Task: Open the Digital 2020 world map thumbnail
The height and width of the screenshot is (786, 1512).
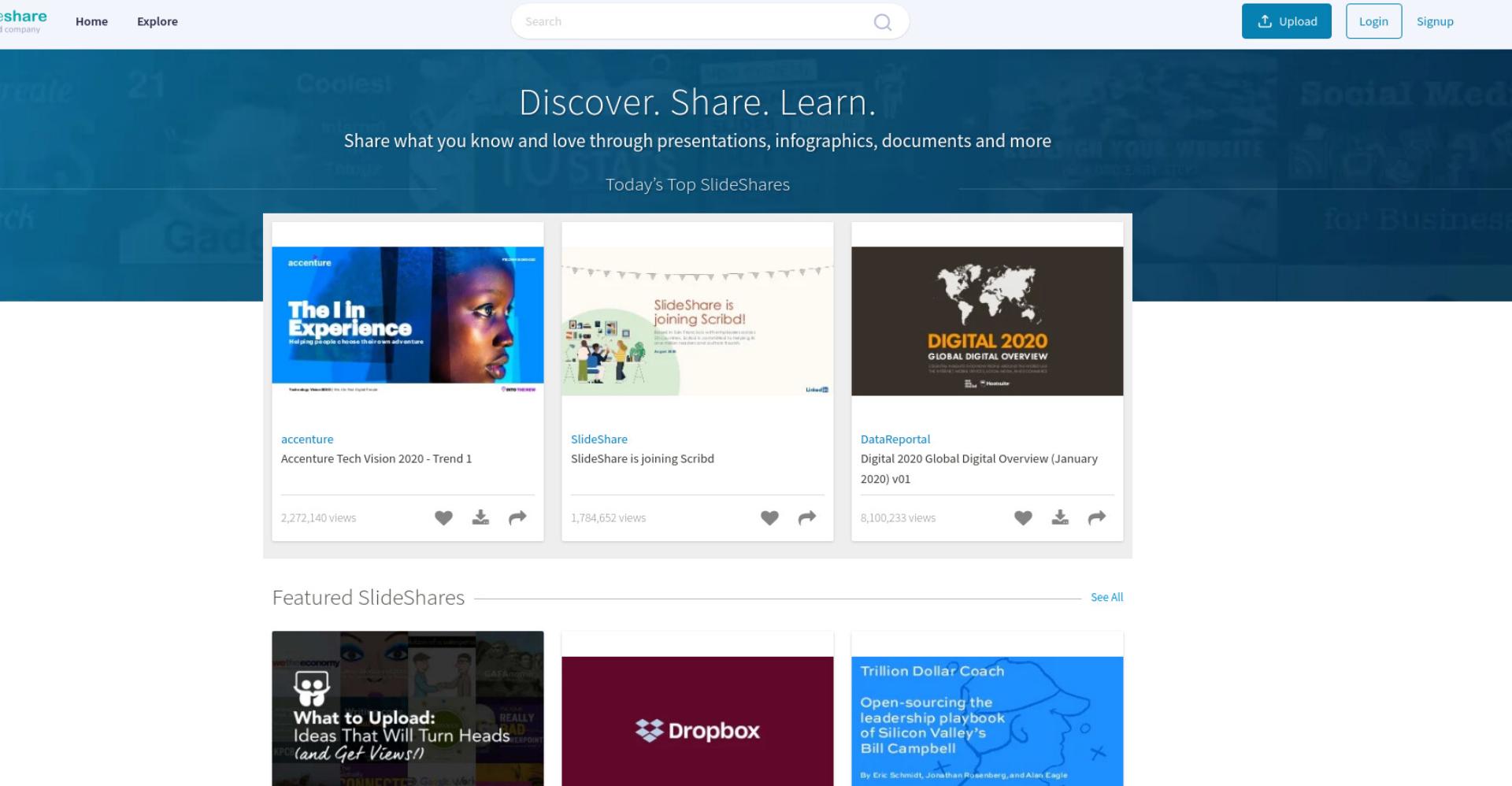Action: (988, 321)
